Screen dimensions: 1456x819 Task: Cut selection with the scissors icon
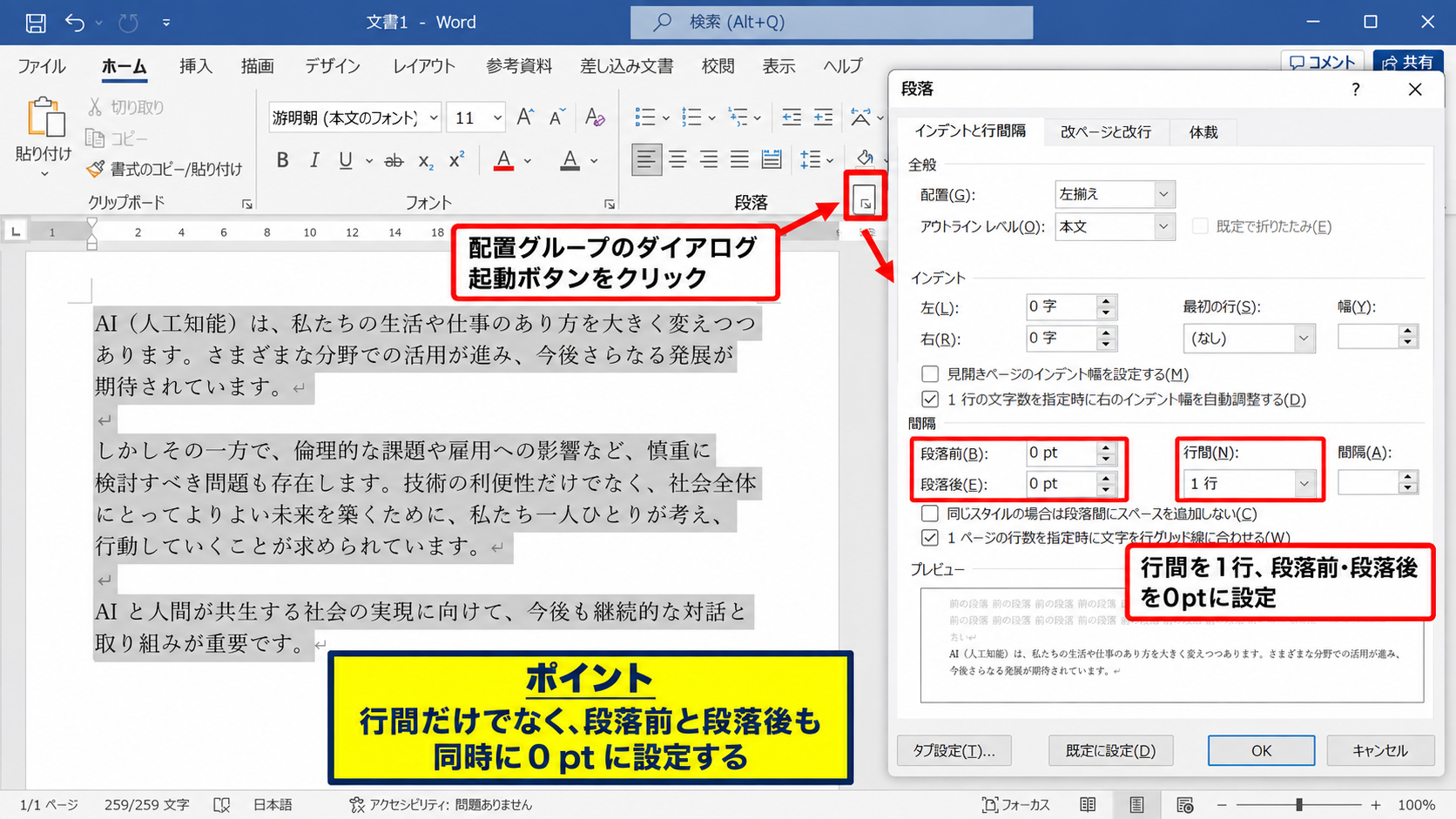click(95, 107)
